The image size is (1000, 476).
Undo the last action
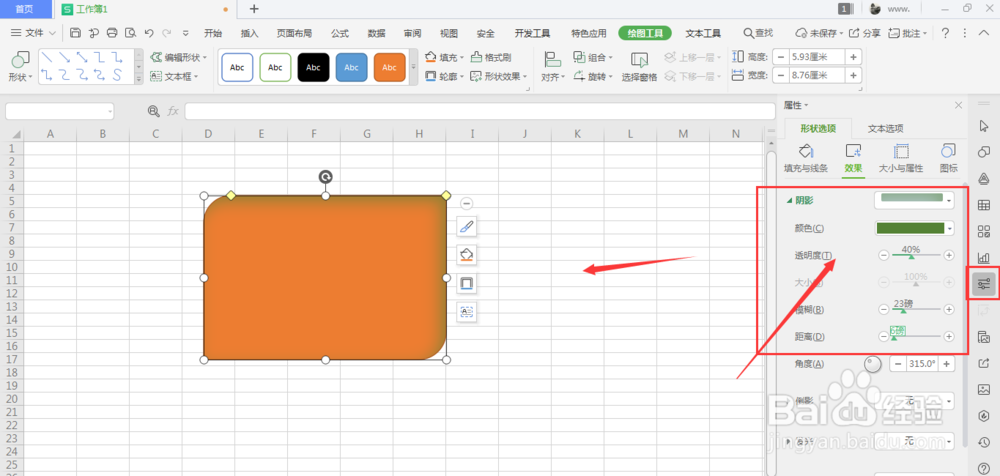149,33
